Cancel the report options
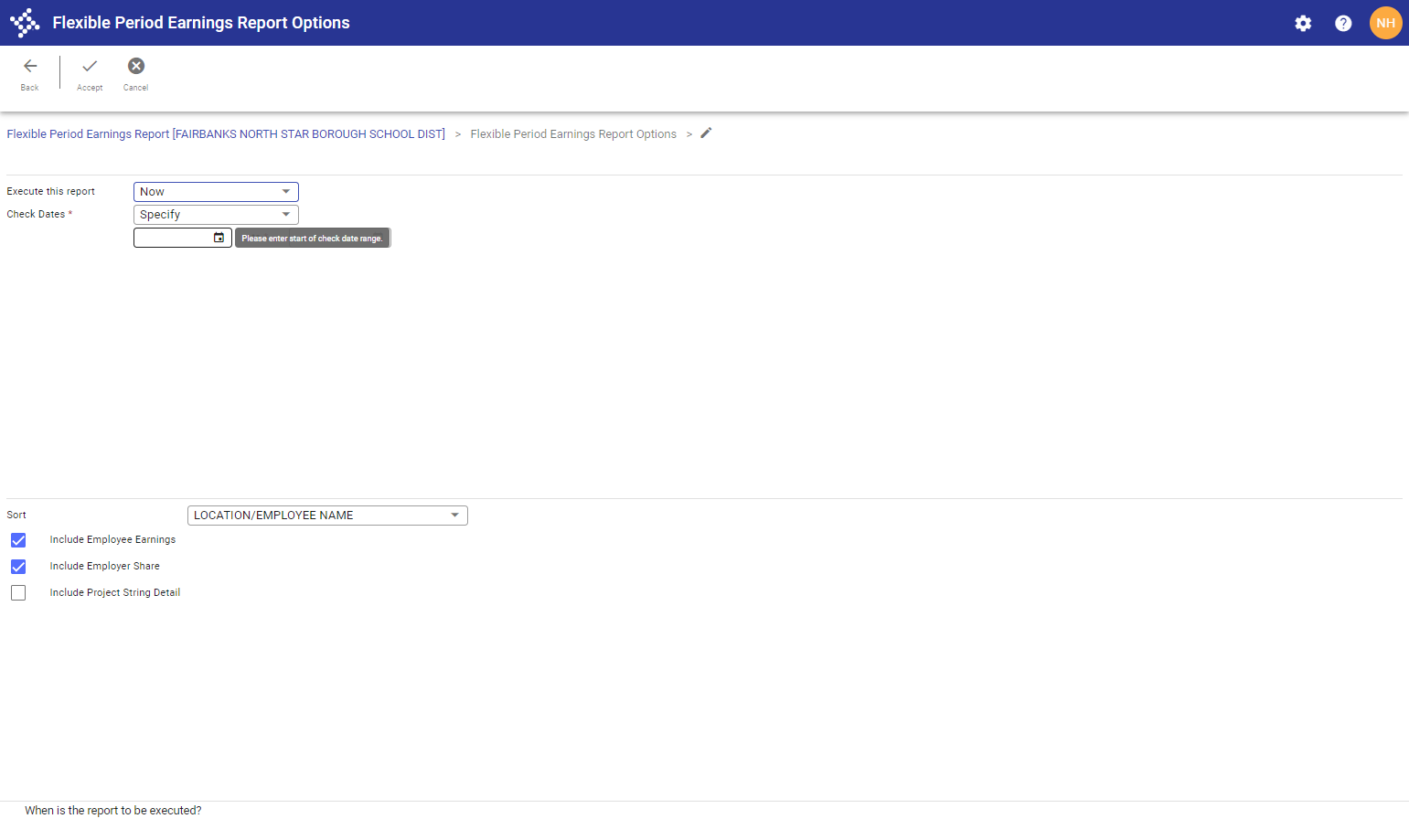Screen dimensions: 1409x840 point(136,74)
